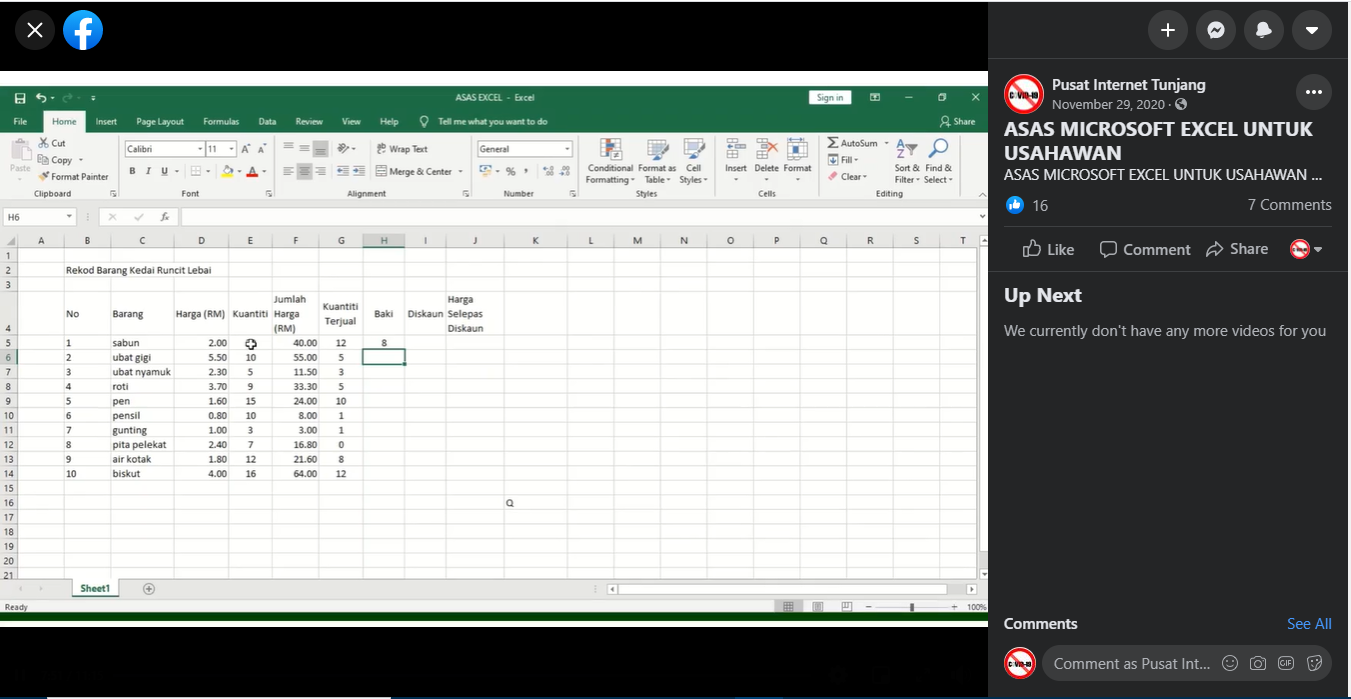1351x699 pixels.
Task: Click the AutoSum icon in Excel ribbon
Action: pyautogui.click(x=834, y=143)
